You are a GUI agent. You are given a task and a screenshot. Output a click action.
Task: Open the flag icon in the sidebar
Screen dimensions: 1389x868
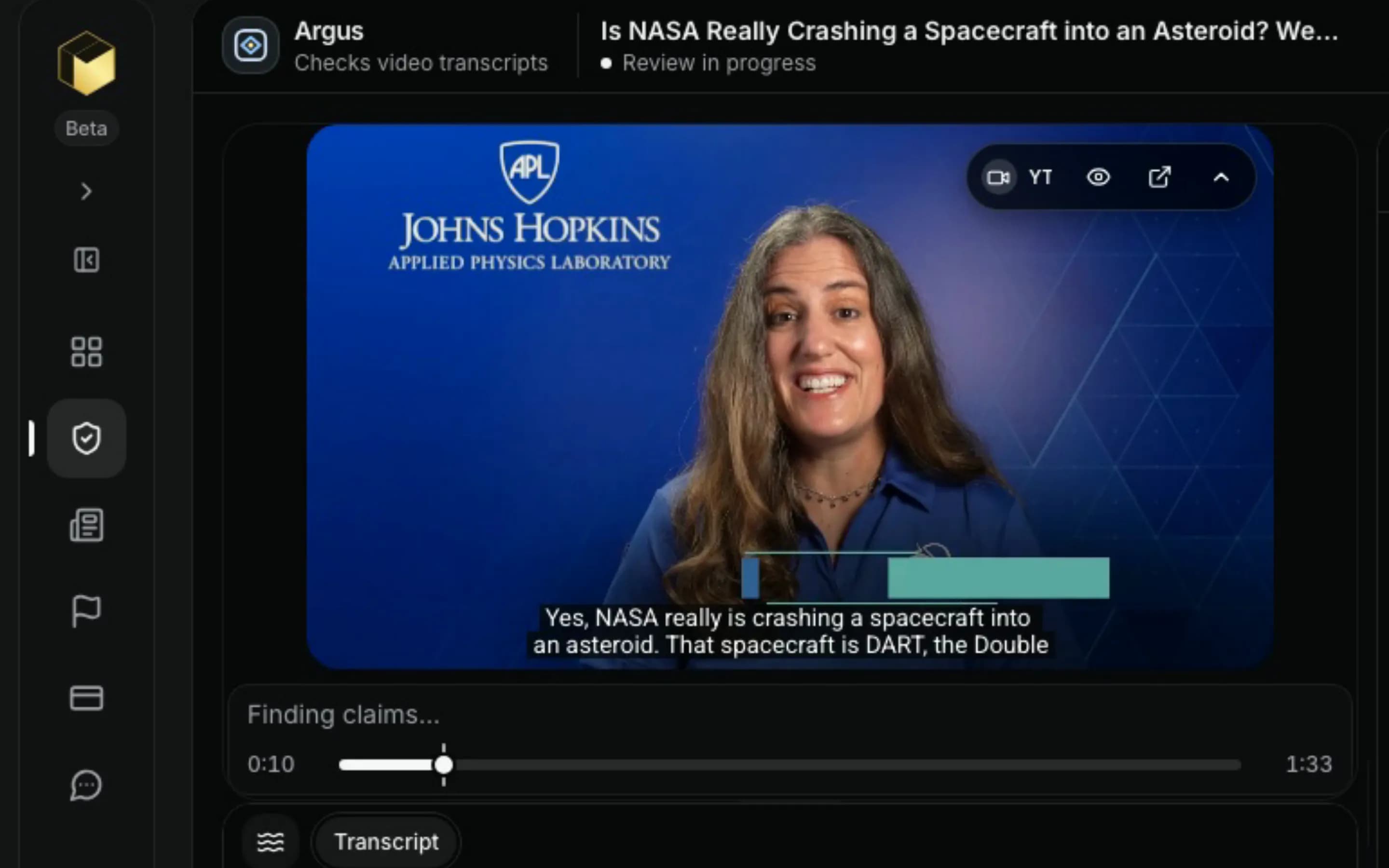point(86,611)
